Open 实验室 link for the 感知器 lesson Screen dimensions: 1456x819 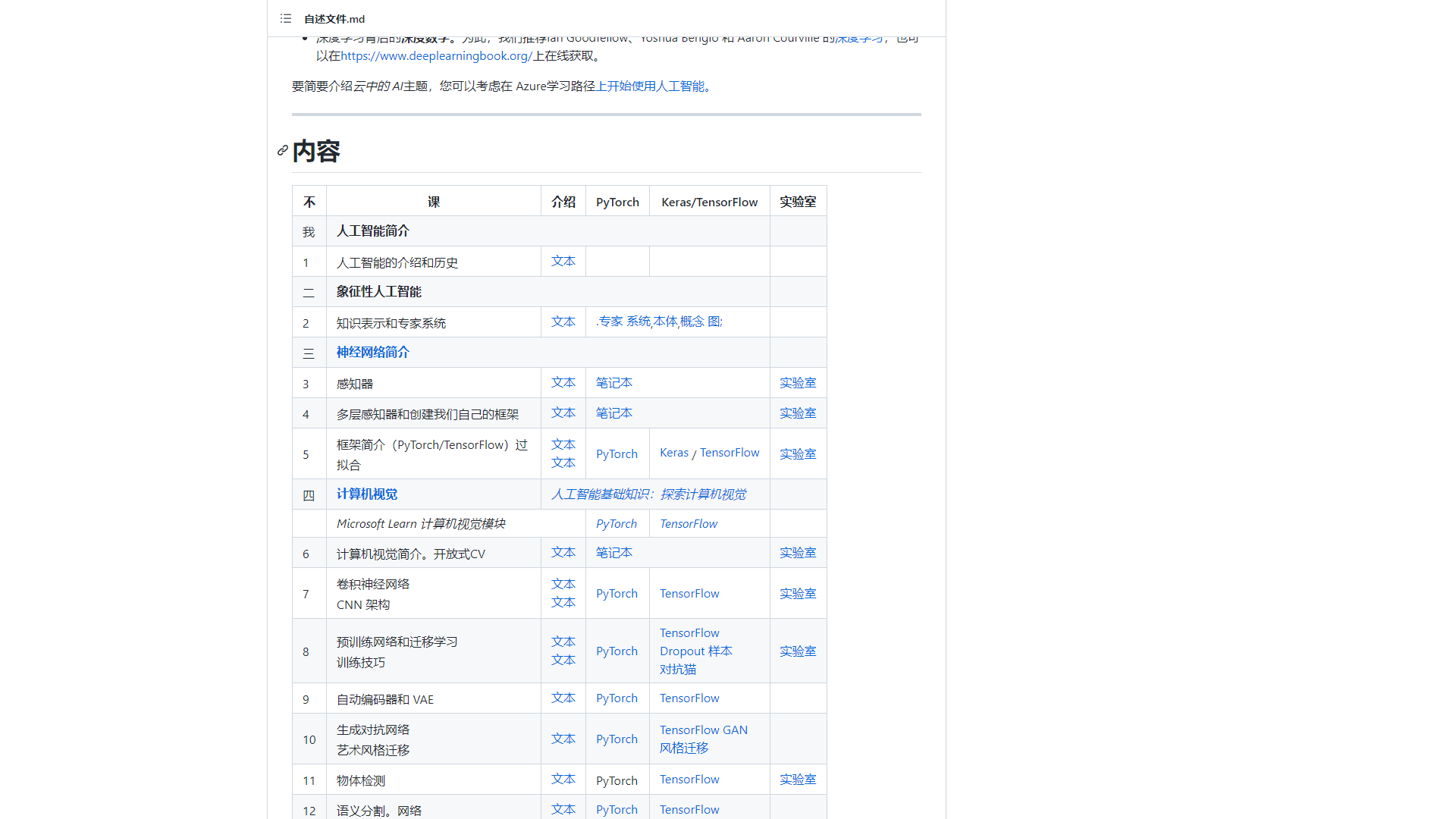[798, 383]
